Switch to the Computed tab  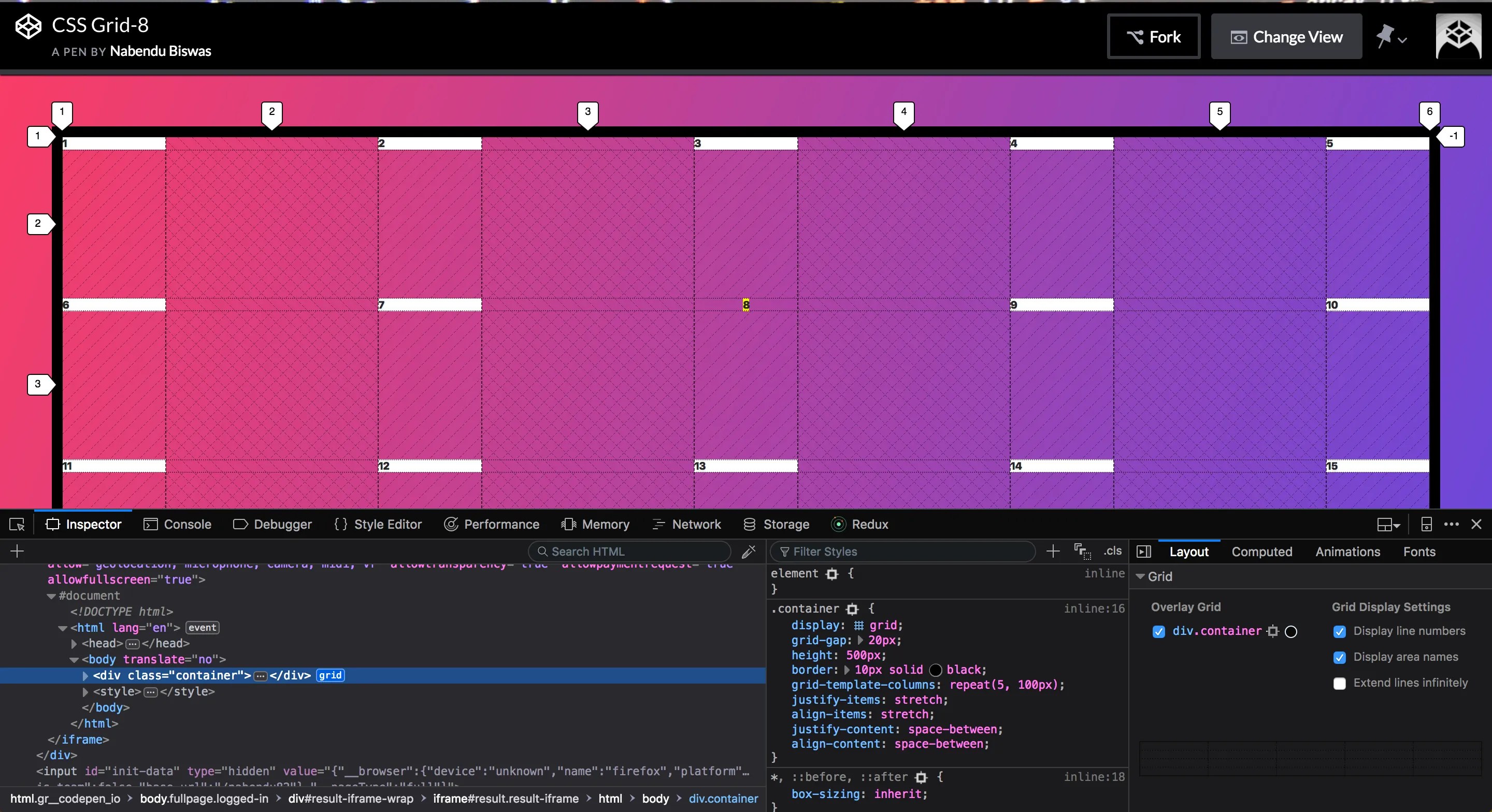tap(1262, 552)
